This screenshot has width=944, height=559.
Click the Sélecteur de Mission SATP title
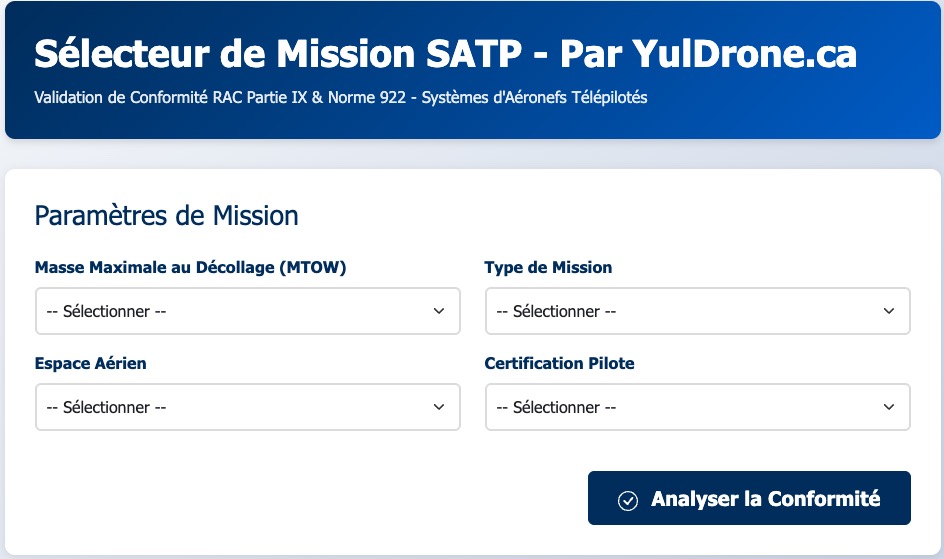[446, 54]
